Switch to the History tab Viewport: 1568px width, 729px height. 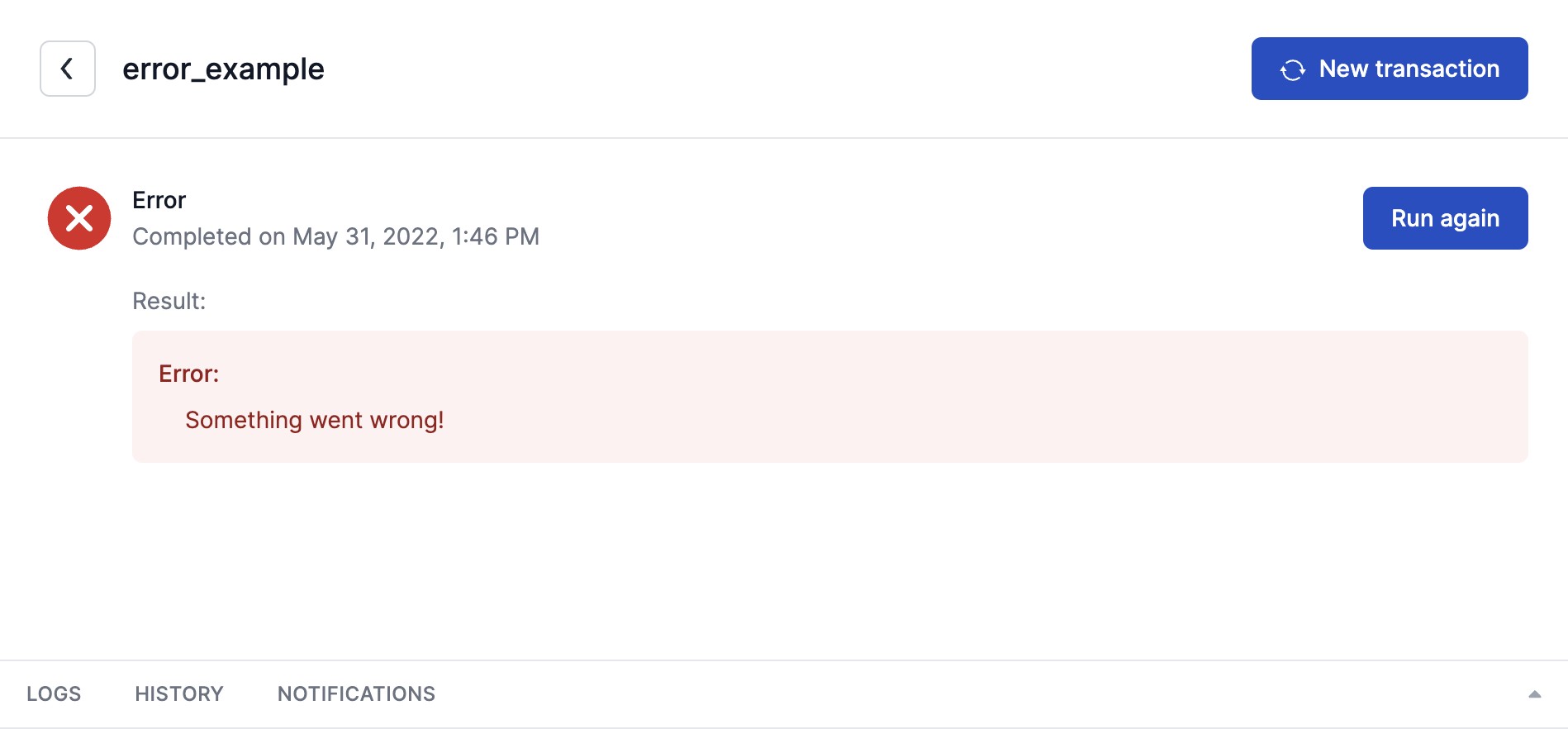coord(179,693)
